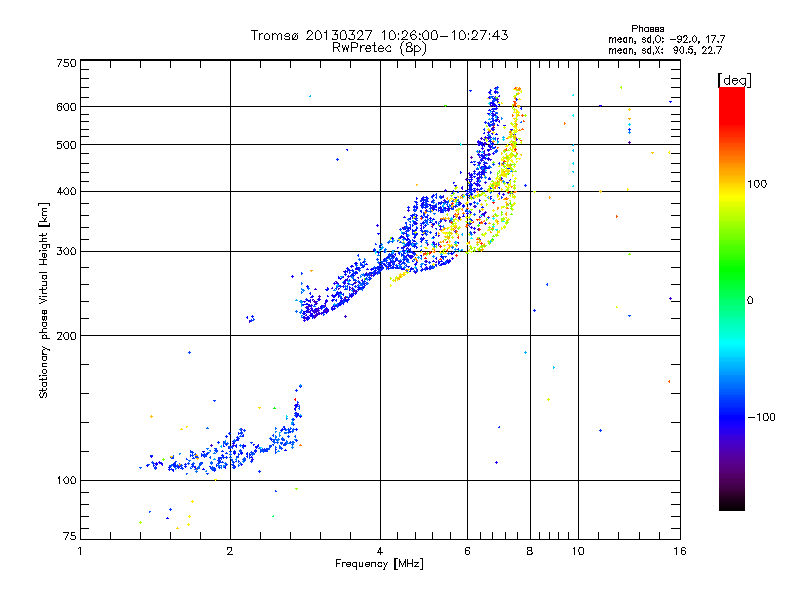Click the y-axis tick label '750'
The width and height of the screenshot is (800, 600).
tap(66, 63)
